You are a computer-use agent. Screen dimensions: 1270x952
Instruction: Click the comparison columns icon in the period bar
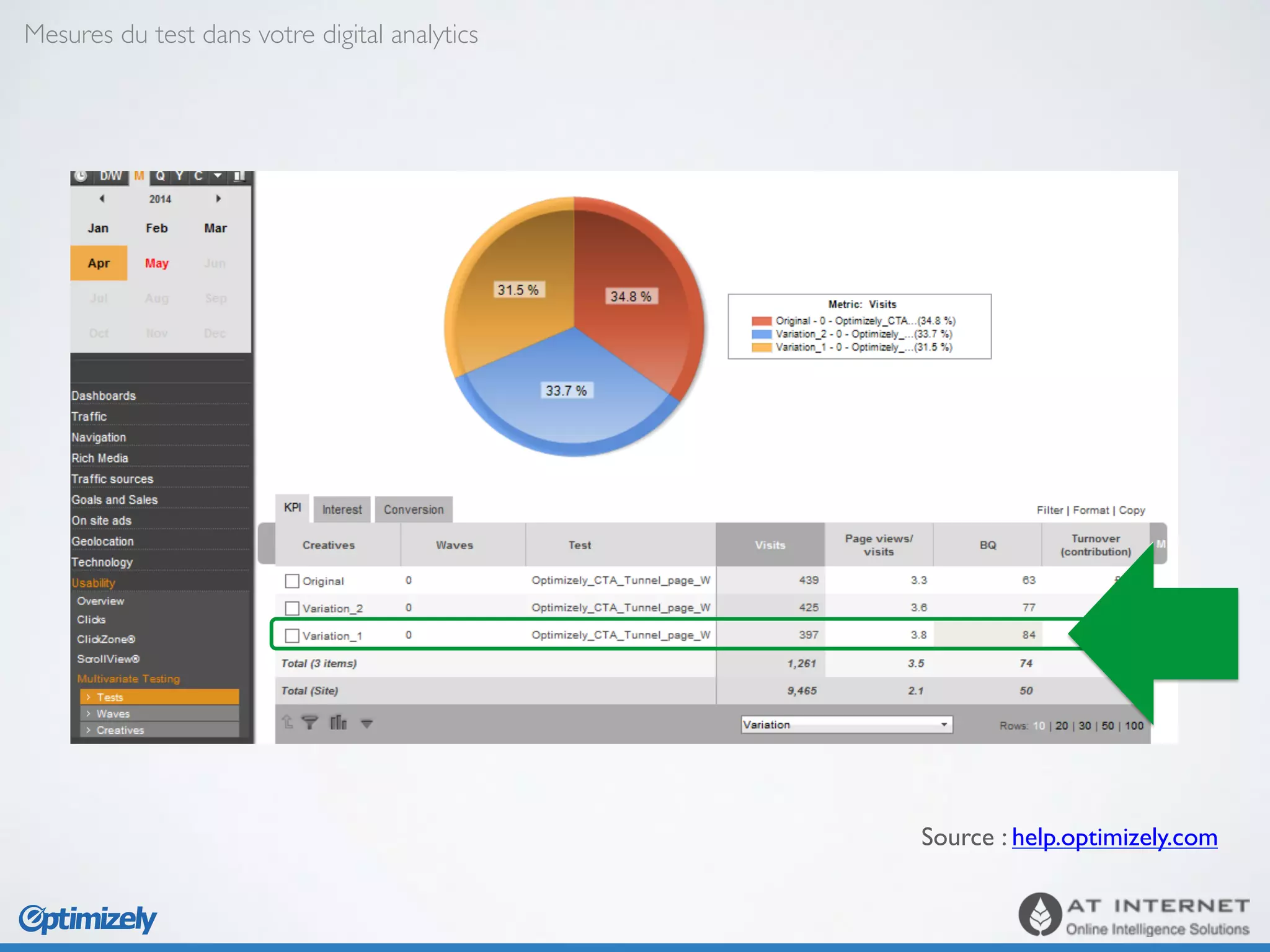pos(239,176)
